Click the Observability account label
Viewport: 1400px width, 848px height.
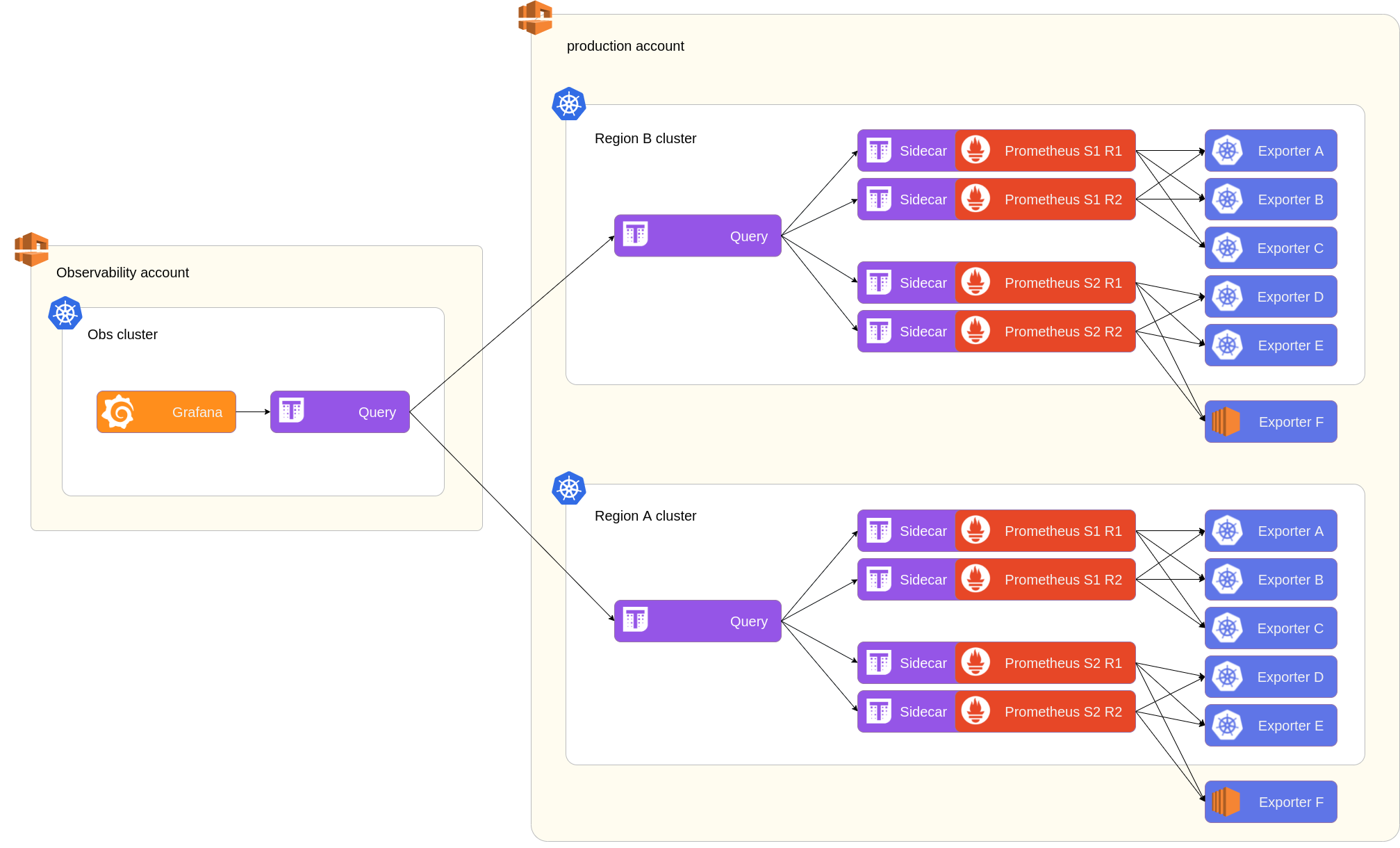pos(122,272)
